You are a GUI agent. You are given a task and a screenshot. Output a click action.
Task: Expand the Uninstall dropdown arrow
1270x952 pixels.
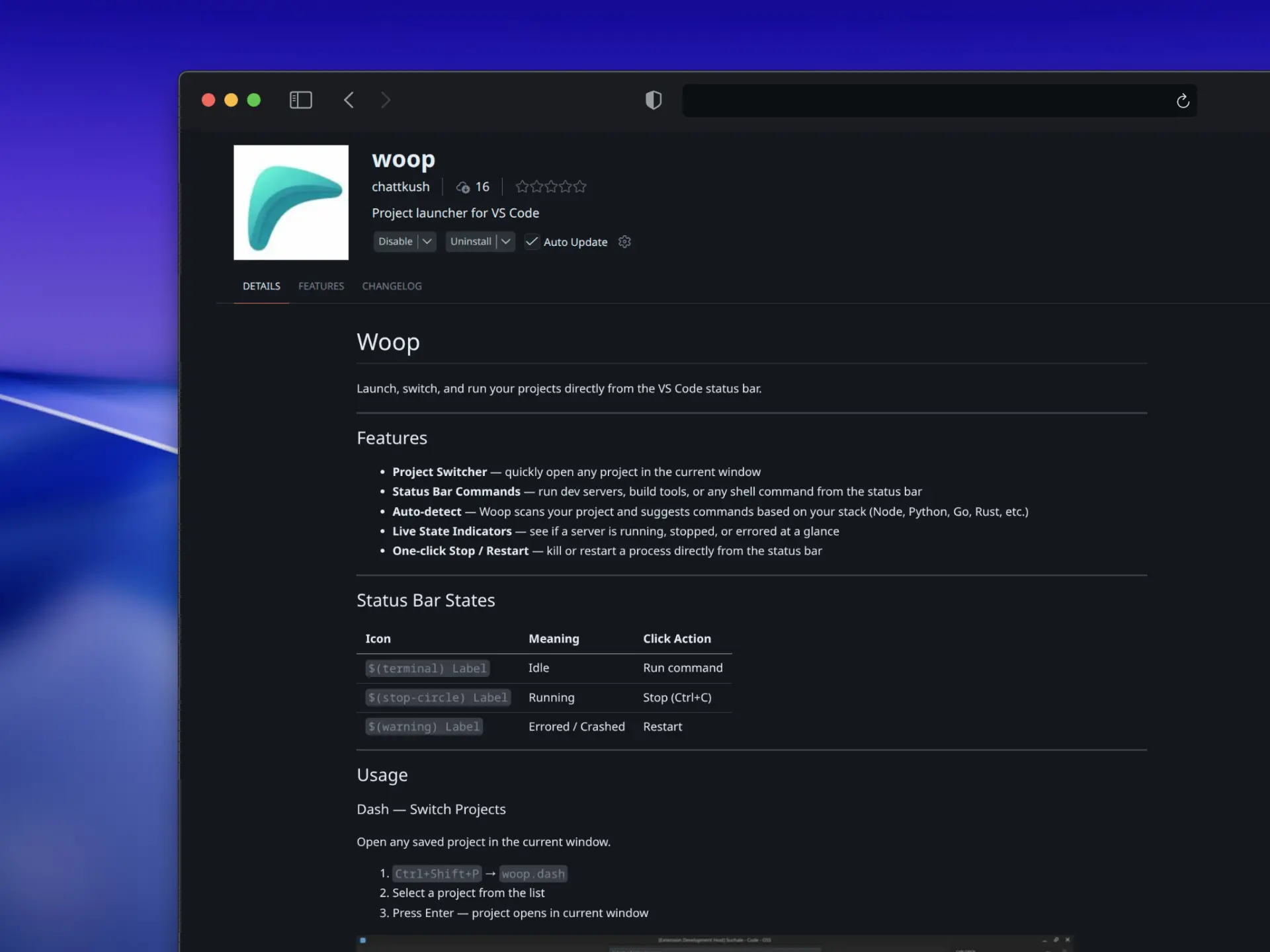click(506, 241)
